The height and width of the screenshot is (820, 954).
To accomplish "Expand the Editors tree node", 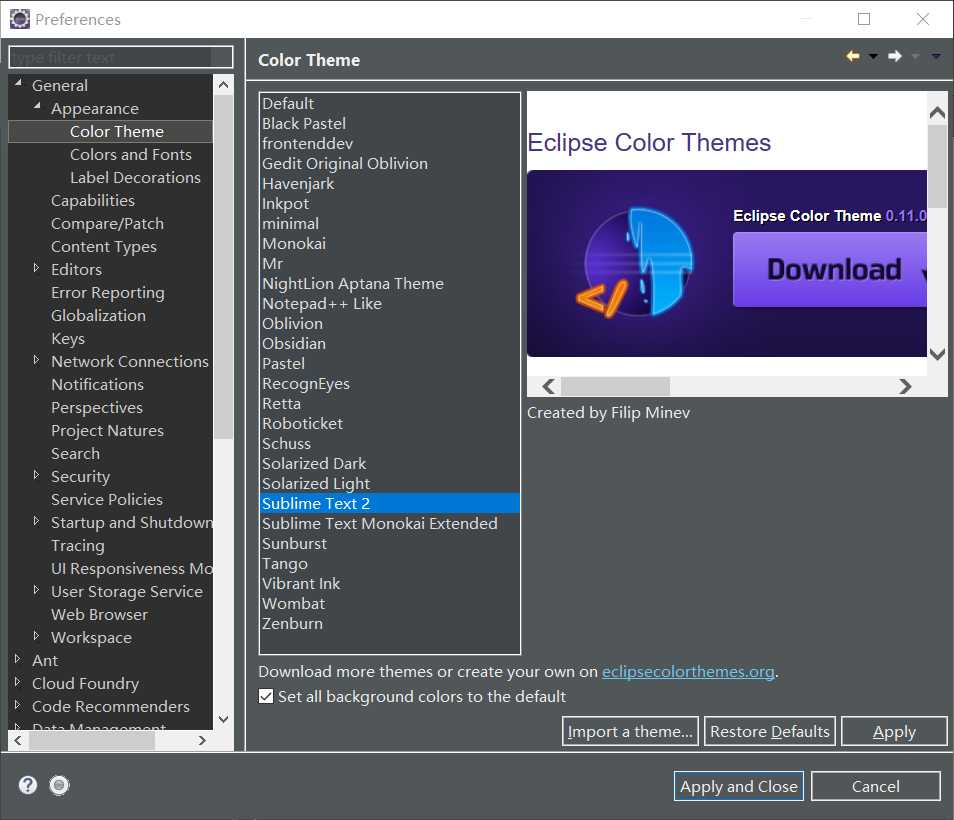I will pos(36,268).
